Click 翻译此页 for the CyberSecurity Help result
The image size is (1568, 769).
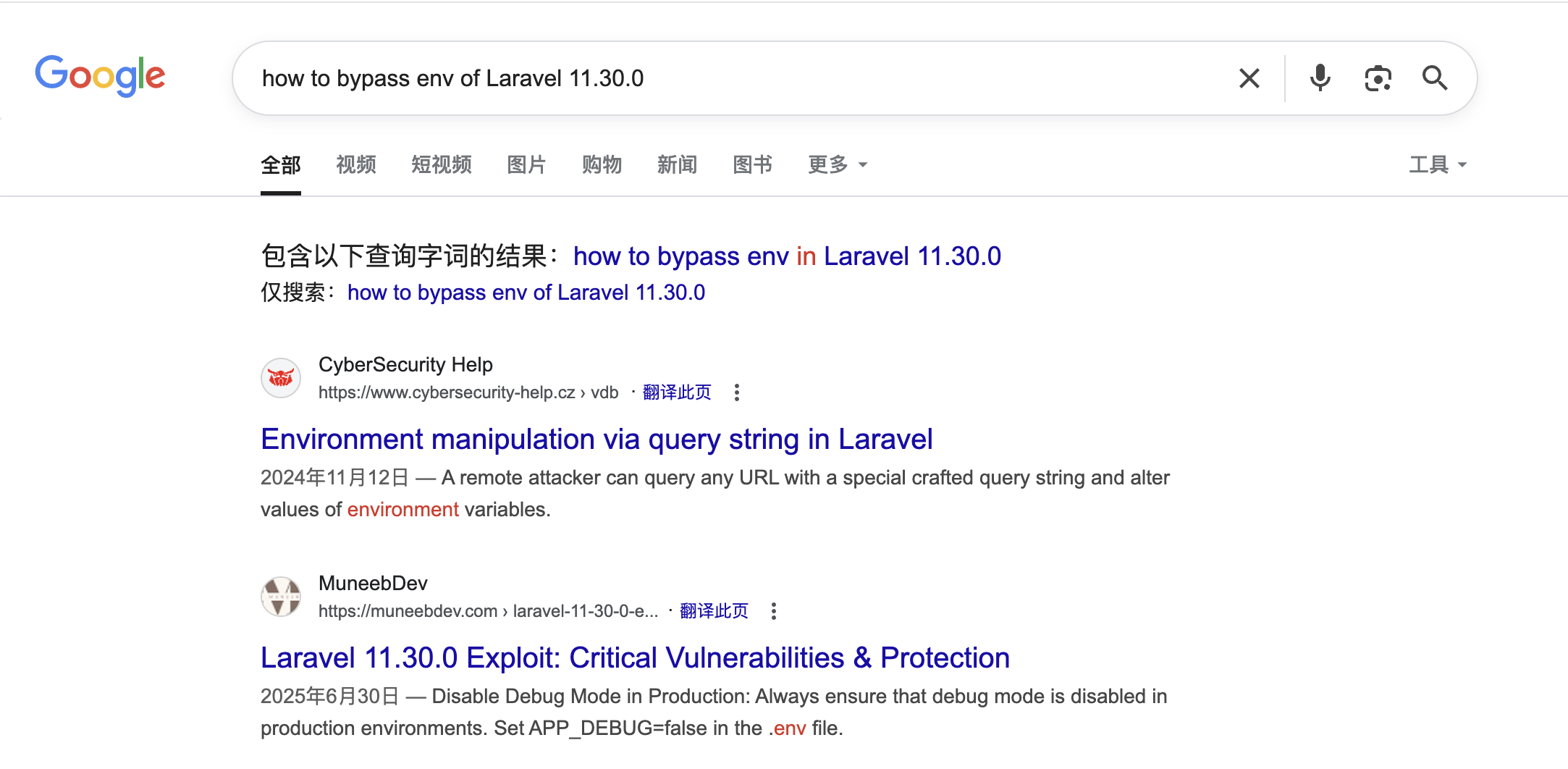pos(677,392)
